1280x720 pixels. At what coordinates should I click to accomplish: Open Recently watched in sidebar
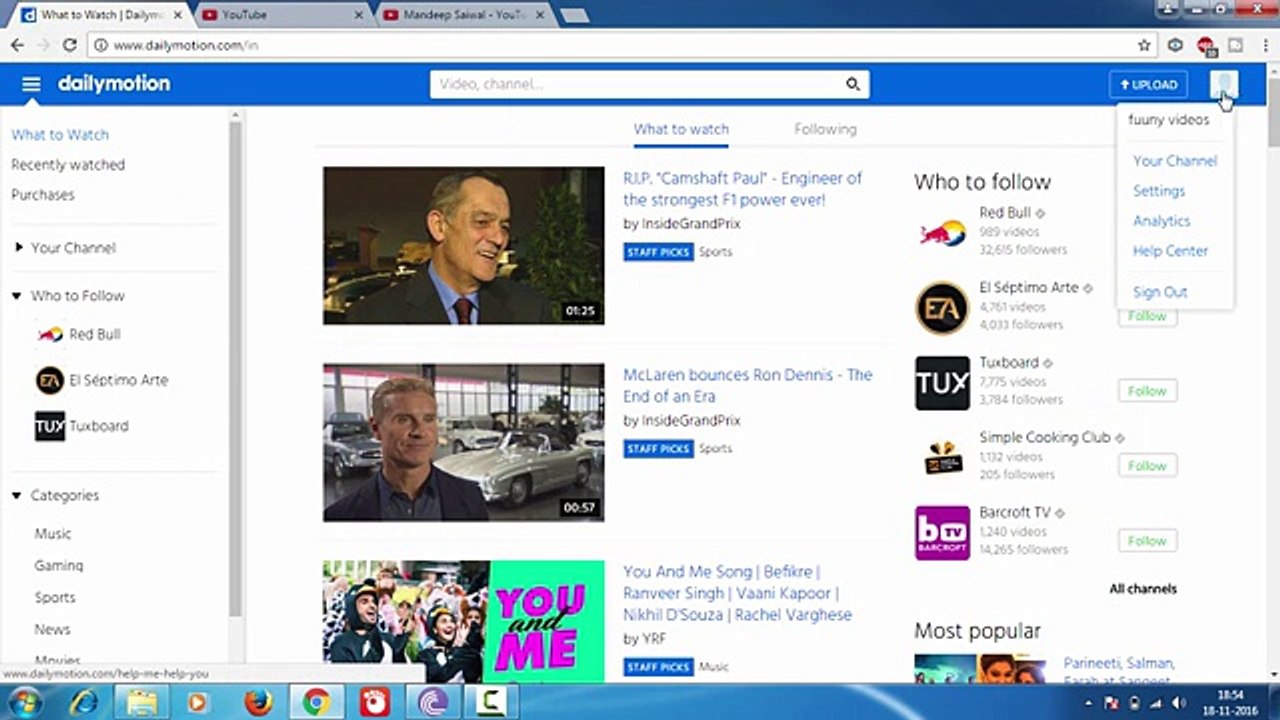(x=68, y=165)
